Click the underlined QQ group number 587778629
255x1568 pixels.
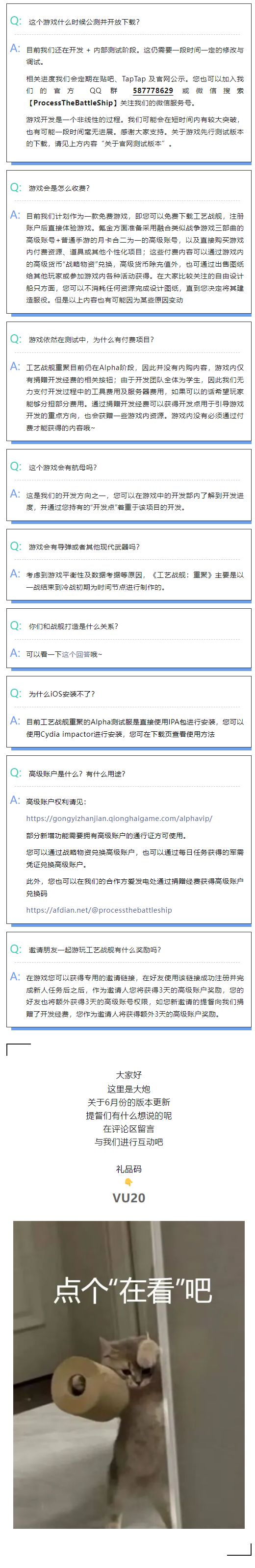point(153,91)
